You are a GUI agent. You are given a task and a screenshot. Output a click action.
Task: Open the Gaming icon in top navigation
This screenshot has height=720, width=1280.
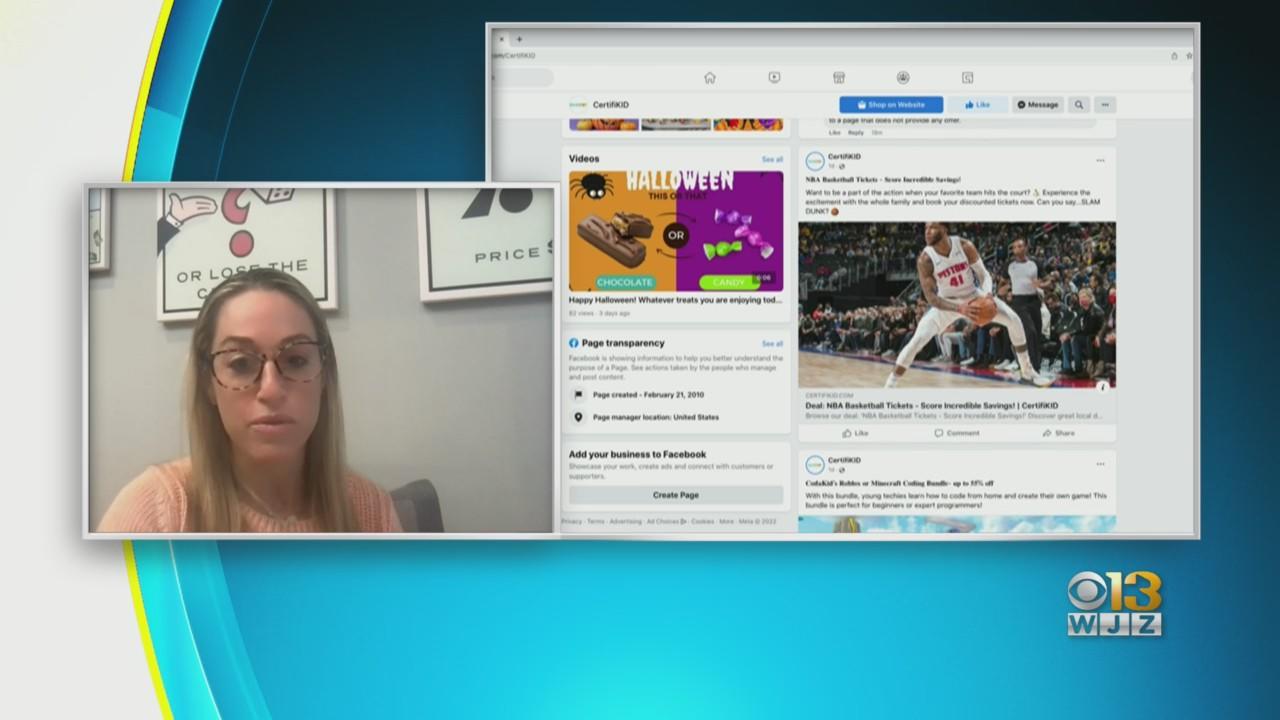[x=967, y=78]
